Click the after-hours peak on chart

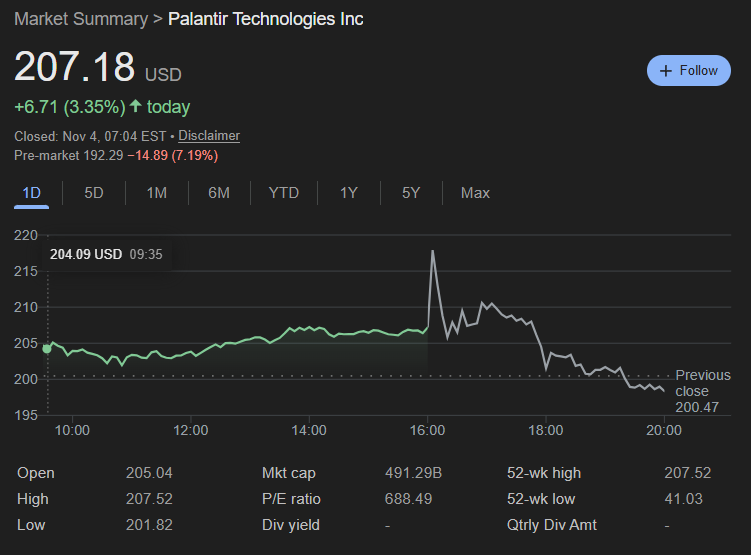pyautogui.click(x=432, y=251)
